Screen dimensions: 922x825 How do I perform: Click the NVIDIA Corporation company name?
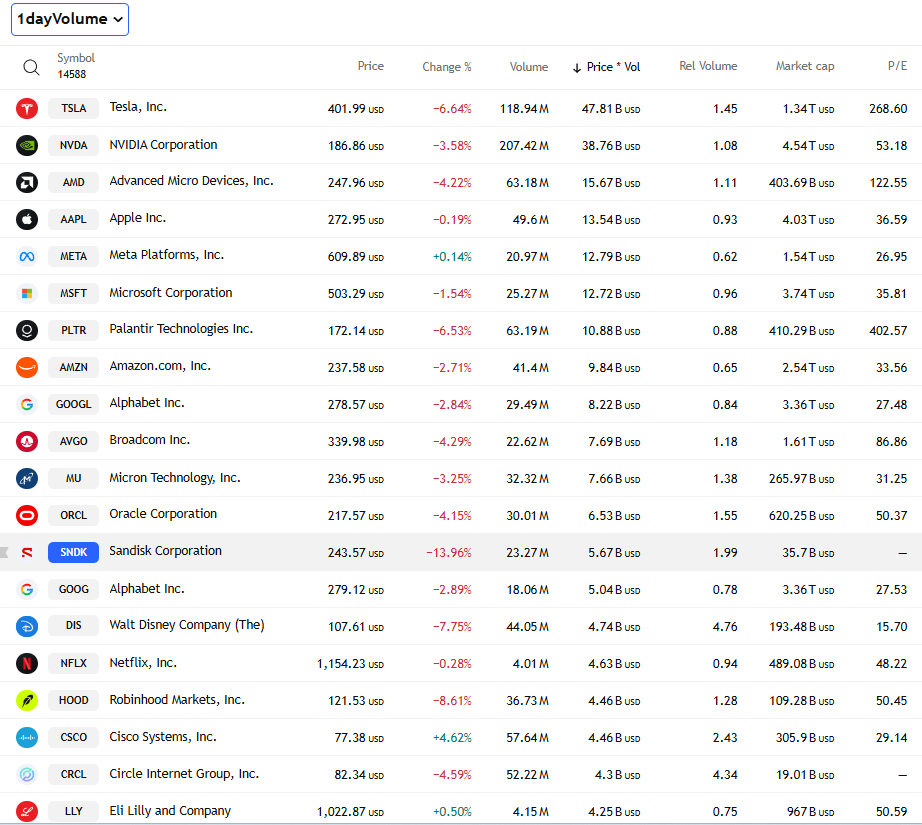click(x=163, y=145)
